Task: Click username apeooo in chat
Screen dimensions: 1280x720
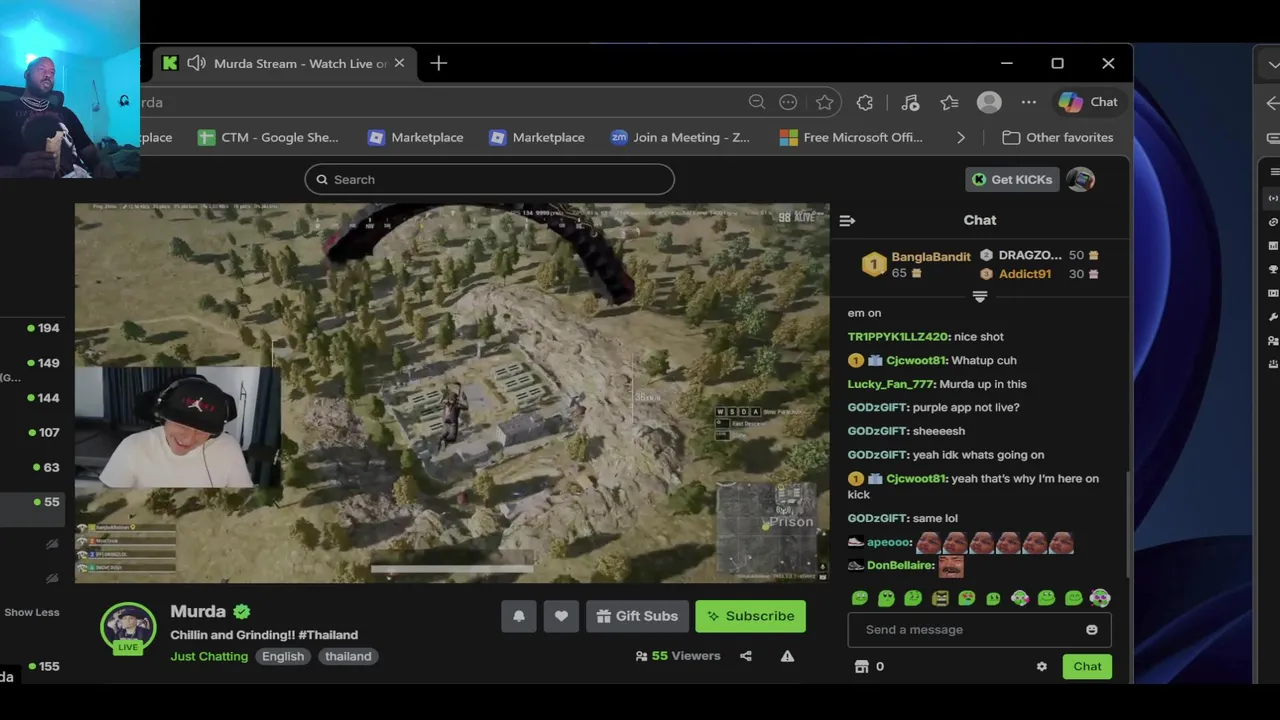Action: (x=889, y=542)
